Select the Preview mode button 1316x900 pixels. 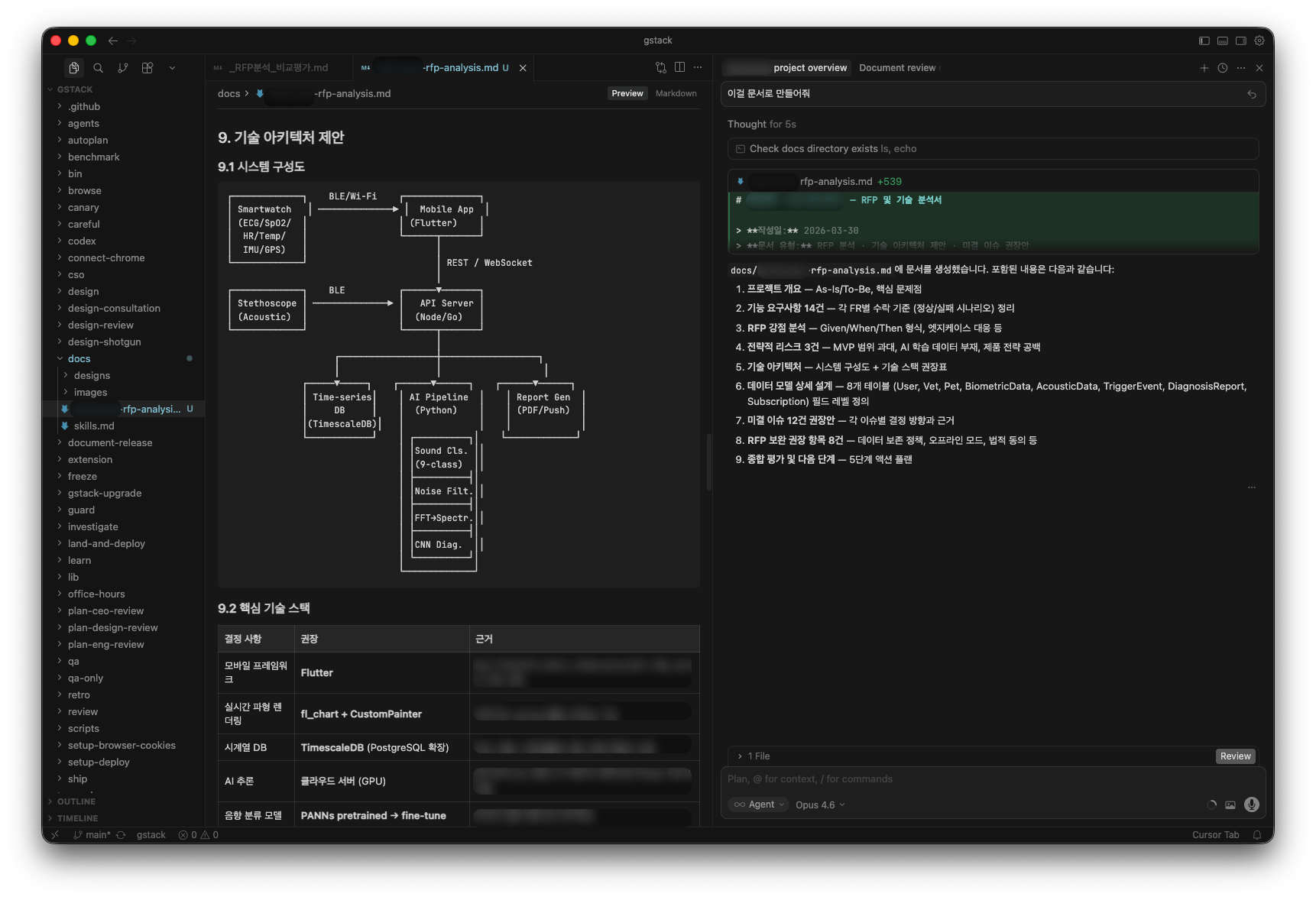point(627,93)
